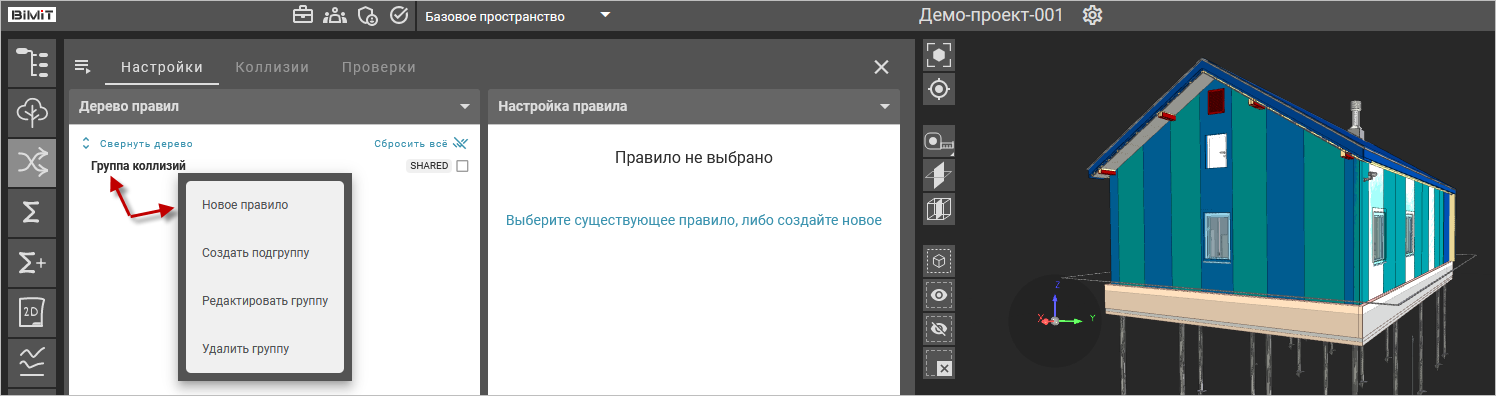
Task: Collapse the Настройка правила panel arrow
Action: tap(885, 106)
